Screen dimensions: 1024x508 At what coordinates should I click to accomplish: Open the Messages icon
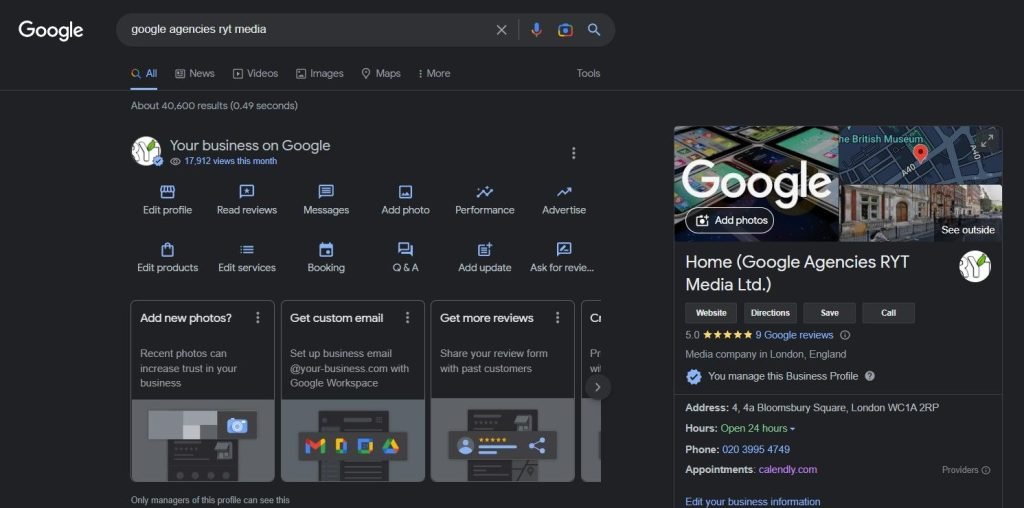[x=326, y=192]
